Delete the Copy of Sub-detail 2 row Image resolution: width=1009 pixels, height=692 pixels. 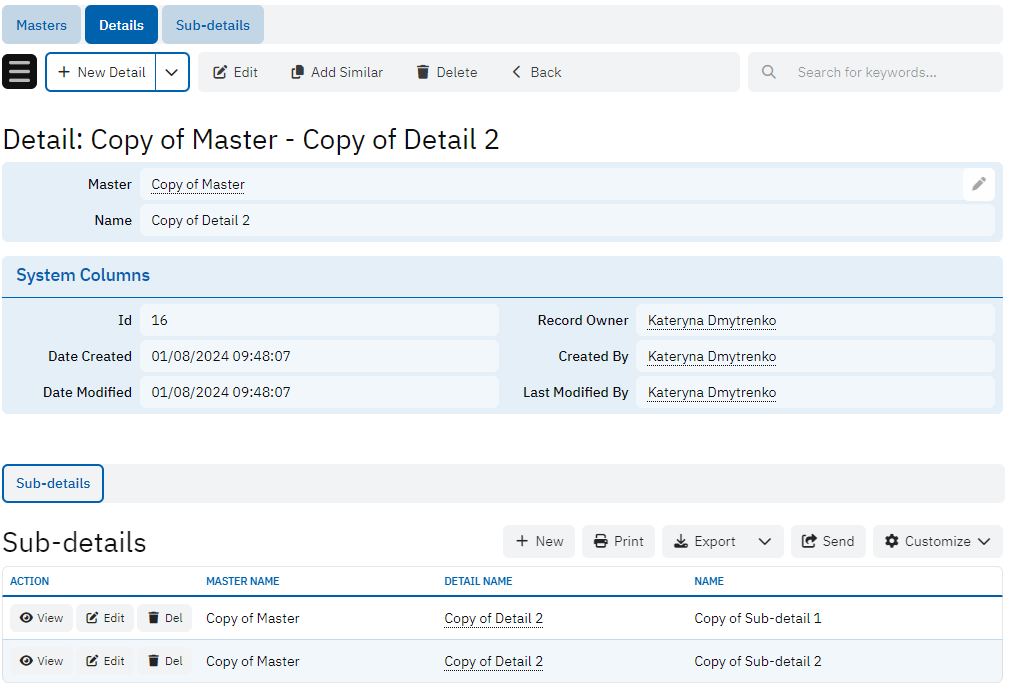click(x=165, y=661)
